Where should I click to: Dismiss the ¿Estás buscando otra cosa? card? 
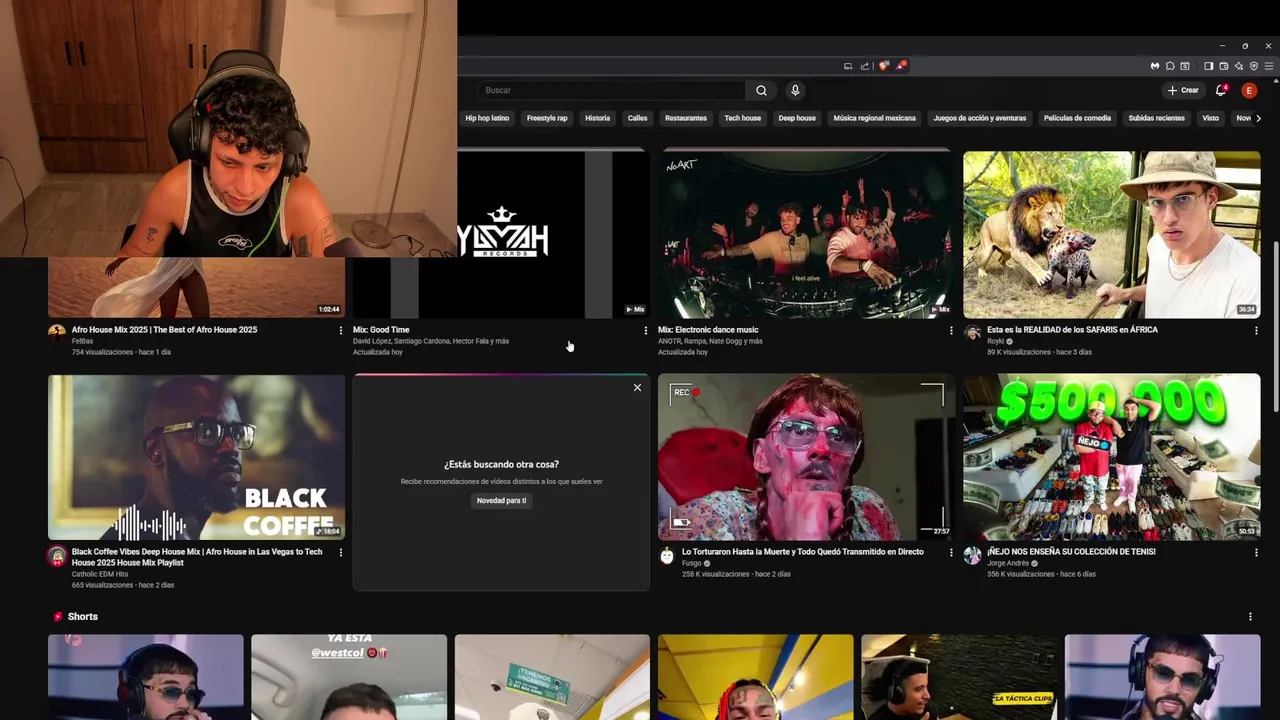637,387
